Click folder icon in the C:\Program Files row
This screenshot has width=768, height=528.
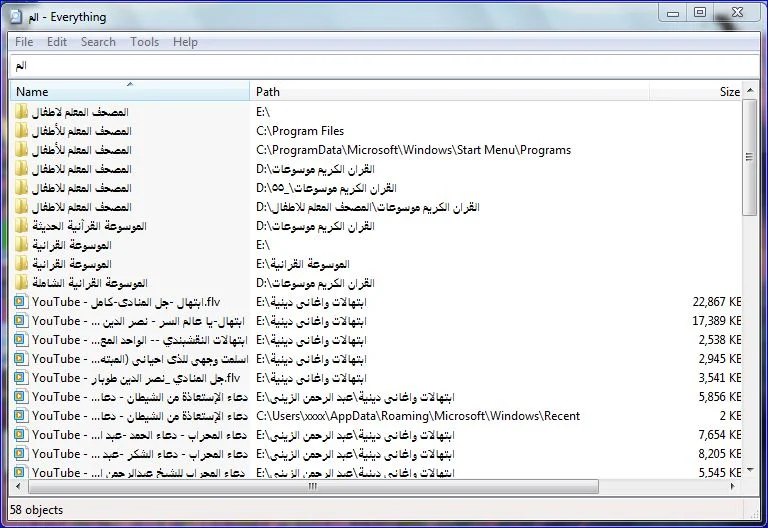click(21, 131)
